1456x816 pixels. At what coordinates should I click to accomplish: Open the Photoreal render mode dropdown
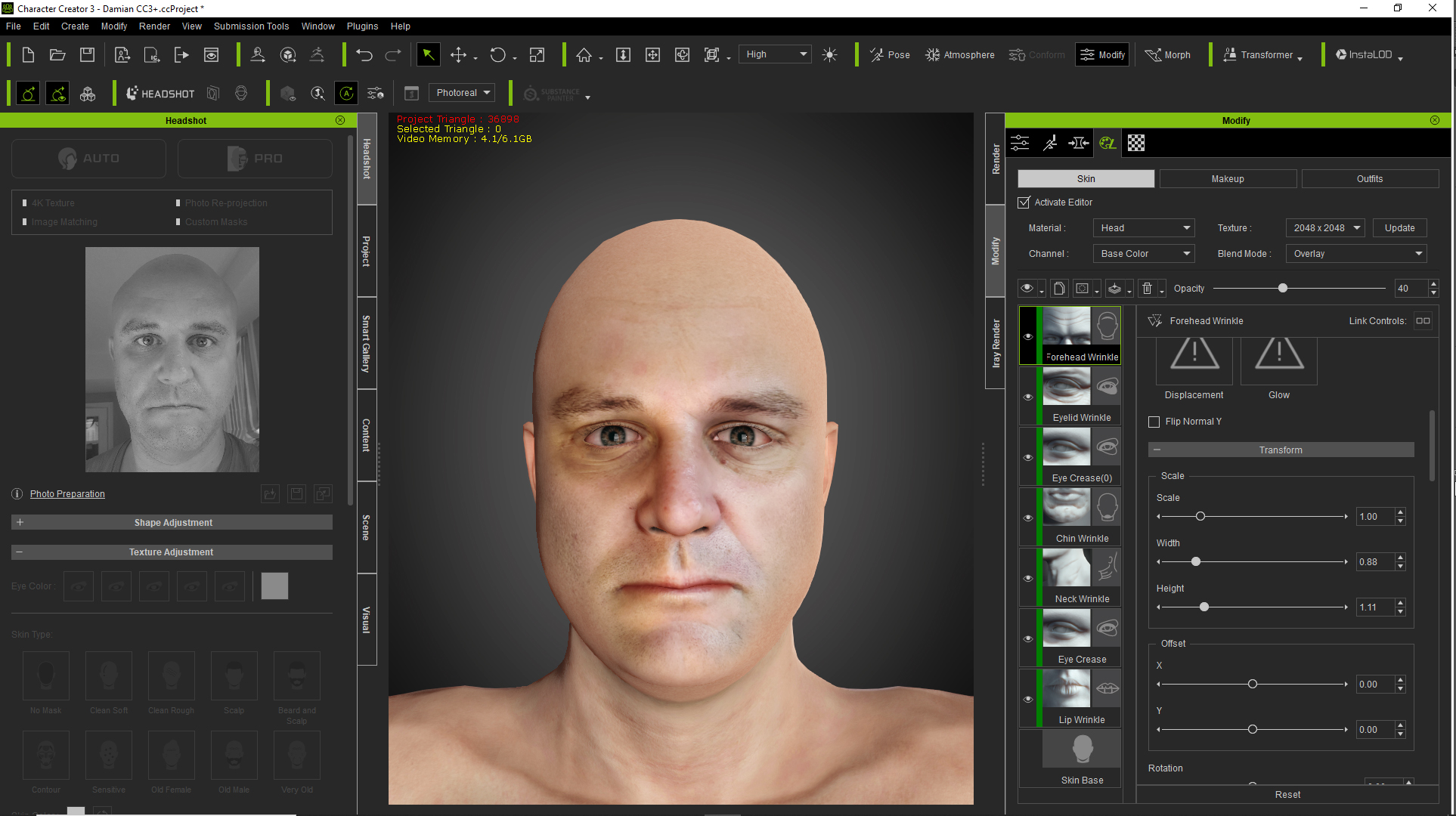coord(462,93)
